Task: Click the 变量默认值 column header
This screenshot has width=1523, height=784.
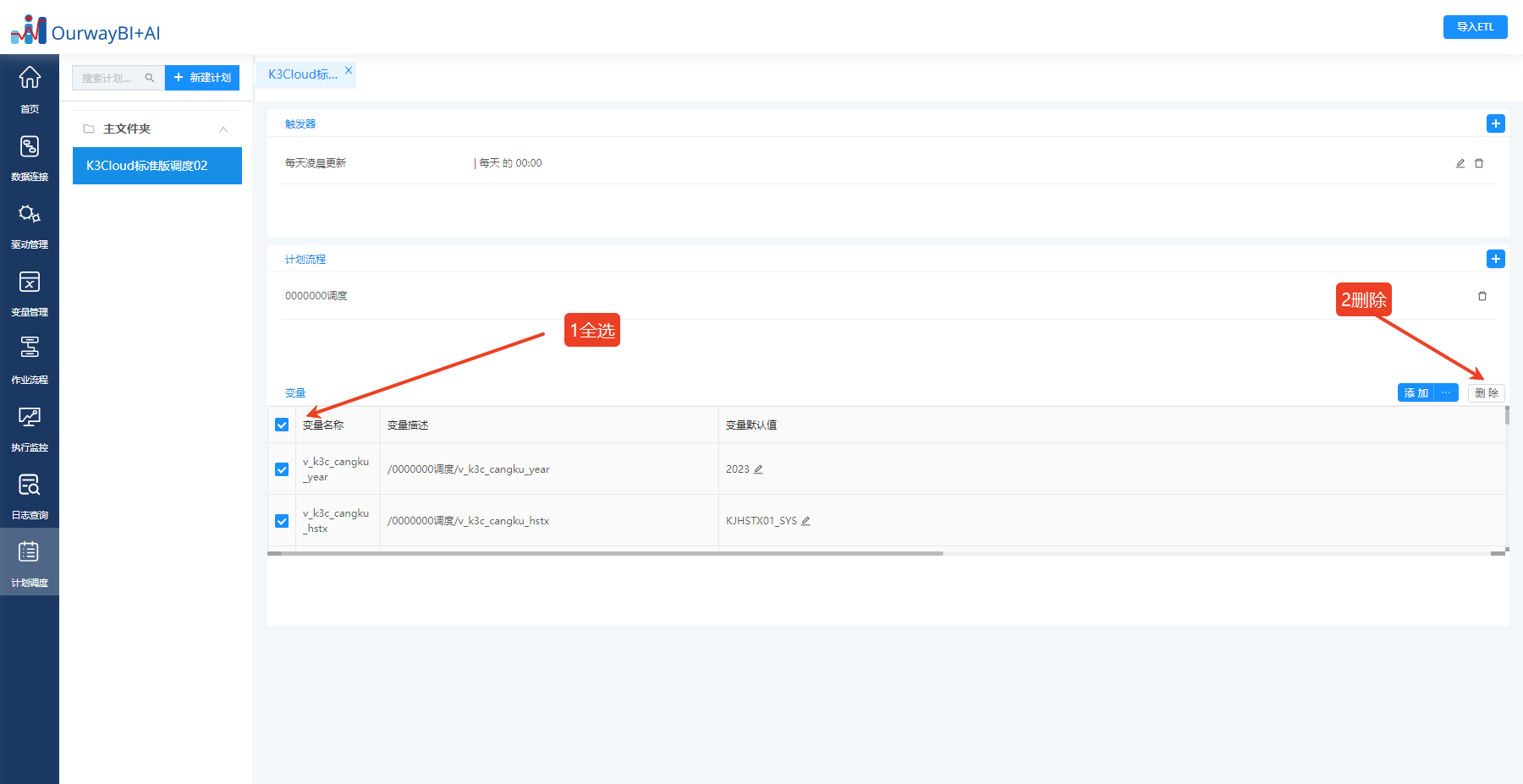Action: [751, 425]
